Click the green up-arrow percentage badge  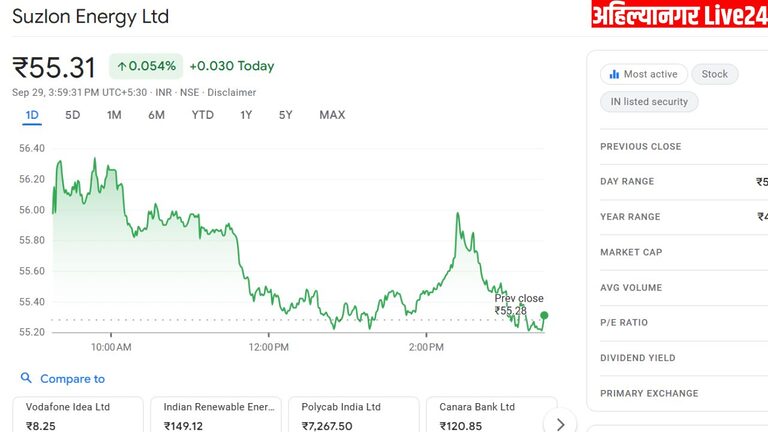pyautogui.click(x=145, y=66)
